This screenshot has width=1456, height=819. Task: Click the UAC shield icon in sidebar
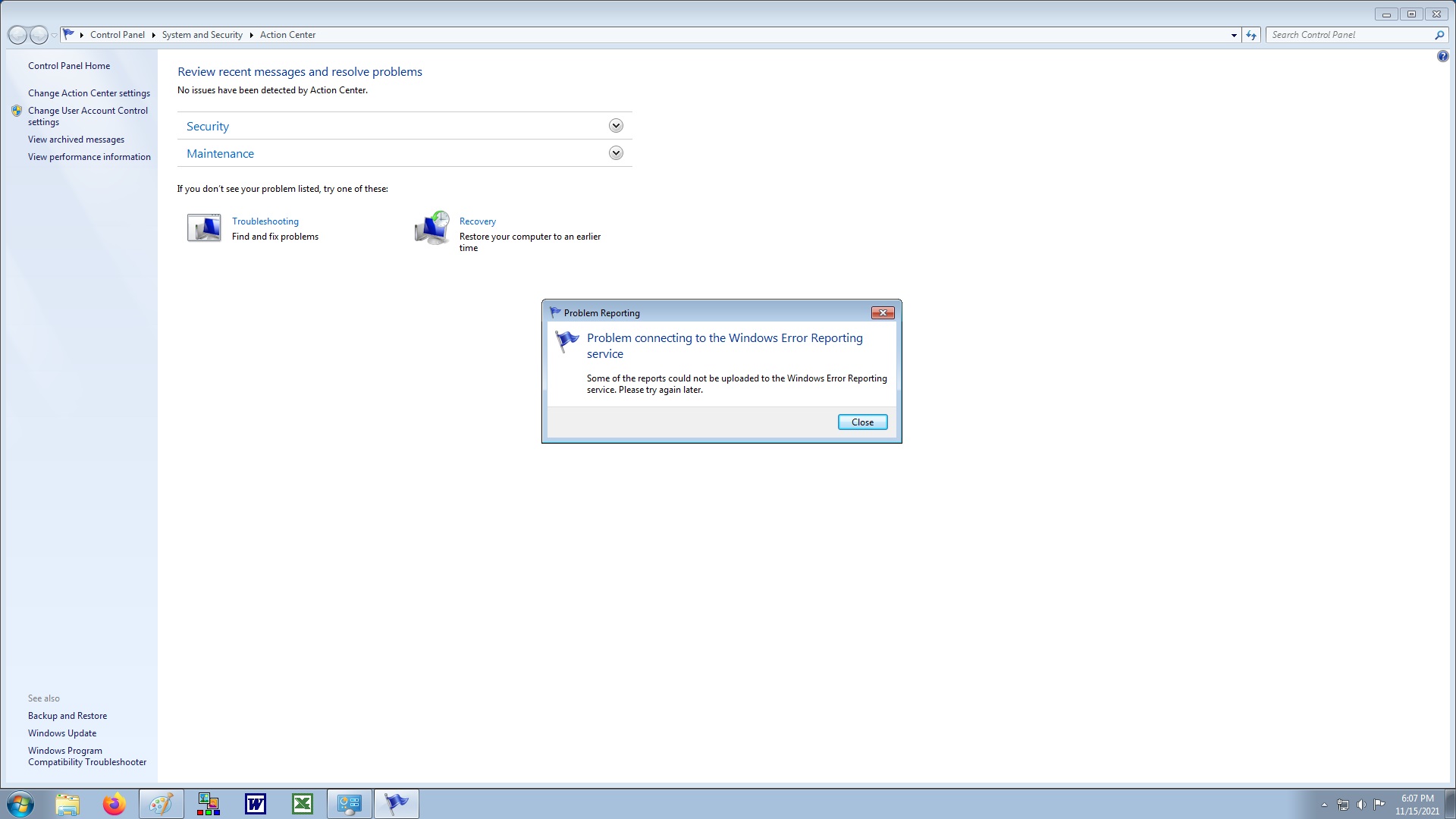[x=17, y=111]
